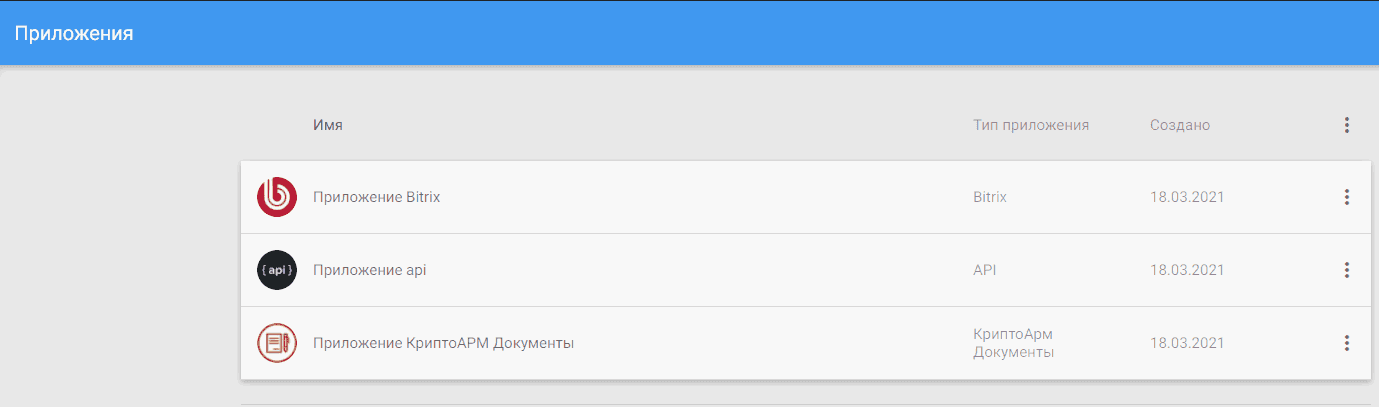
Task: Open the three-dot menu for КриптоАРМ Документы row
Action: point(1347,343)
